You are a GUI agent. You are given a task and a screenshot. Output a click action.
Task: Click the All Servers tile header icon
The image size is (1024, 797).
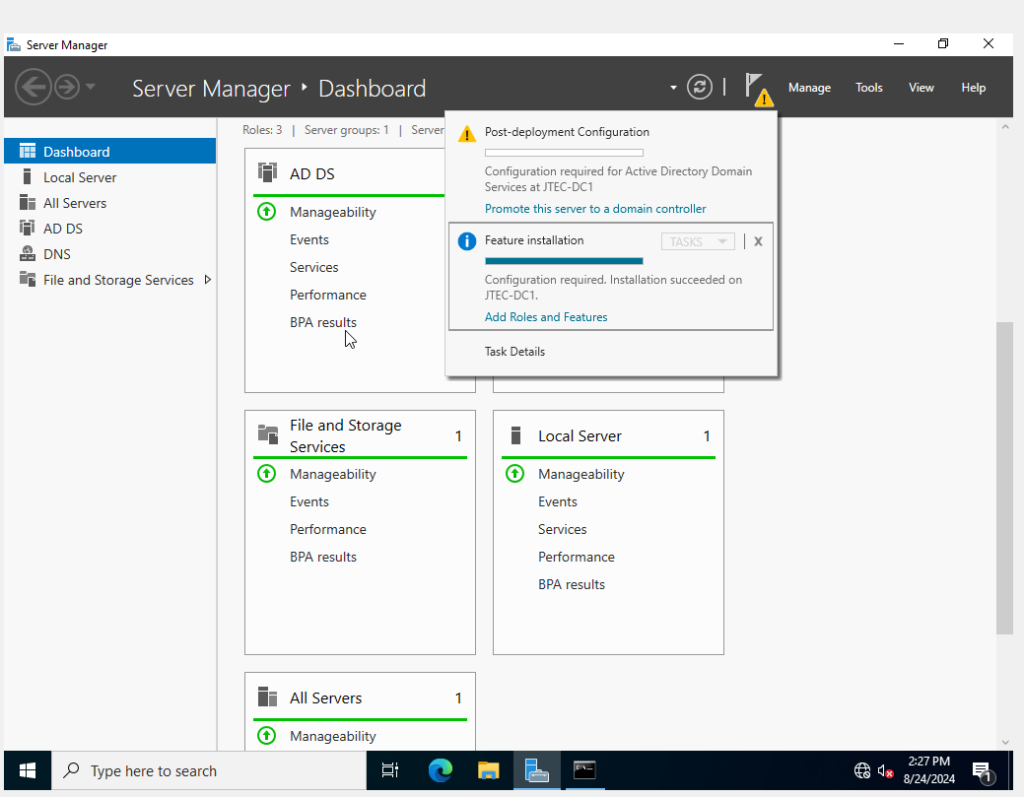(267, 697)
